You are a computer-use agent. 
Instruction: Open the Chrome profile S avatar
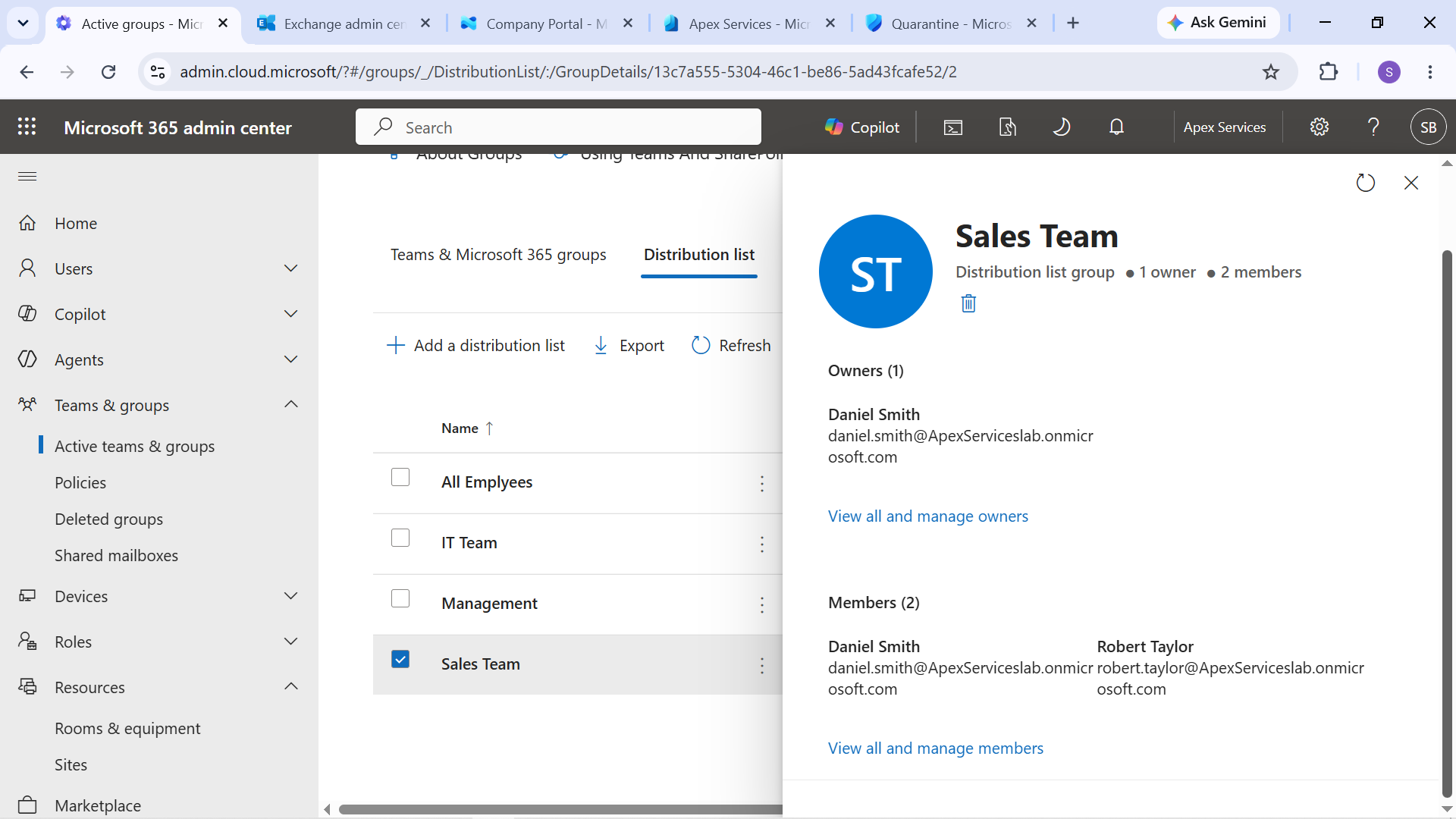click(1389, 72)
